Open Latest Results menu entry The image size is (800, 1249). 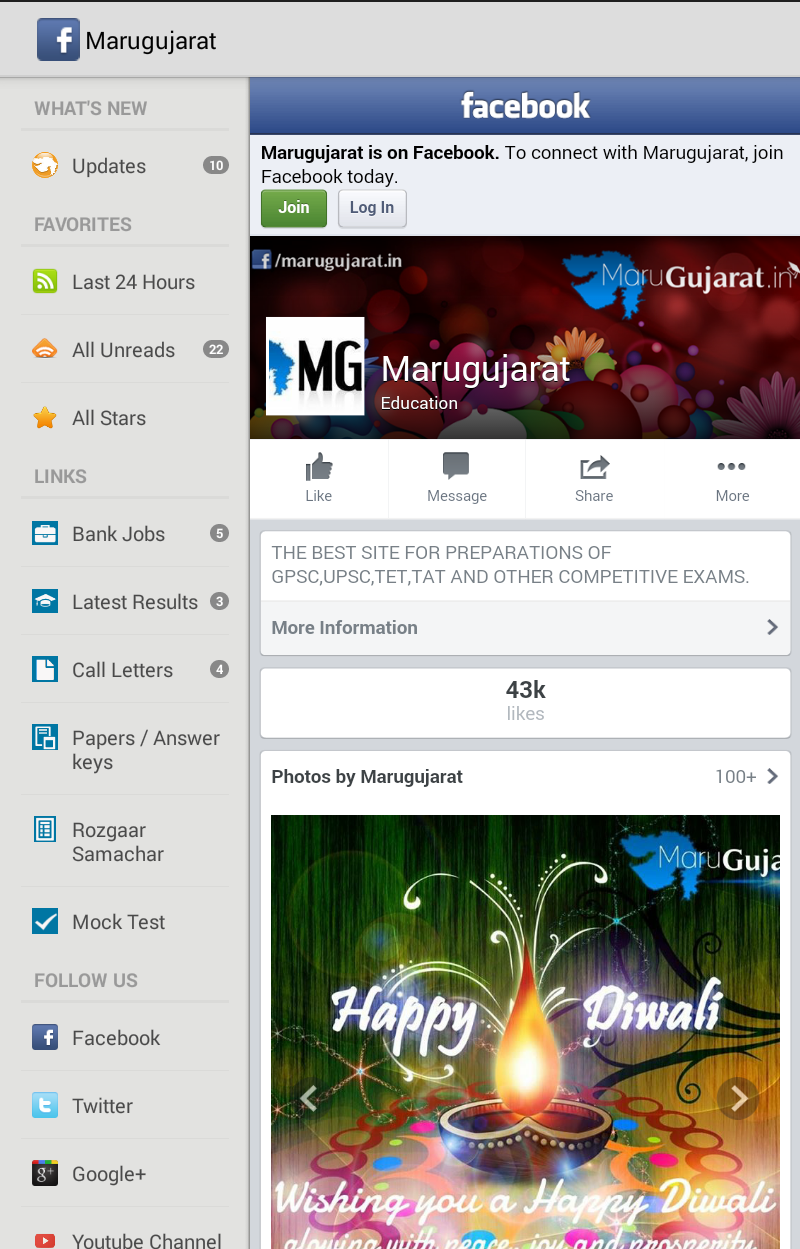click(x=125, y=602)
